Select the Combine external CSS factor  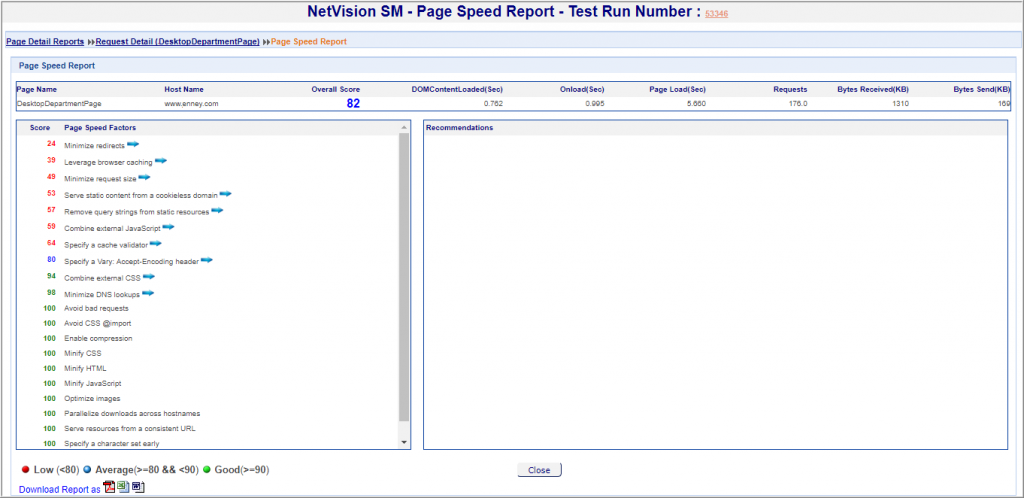(x=102, y=279)
